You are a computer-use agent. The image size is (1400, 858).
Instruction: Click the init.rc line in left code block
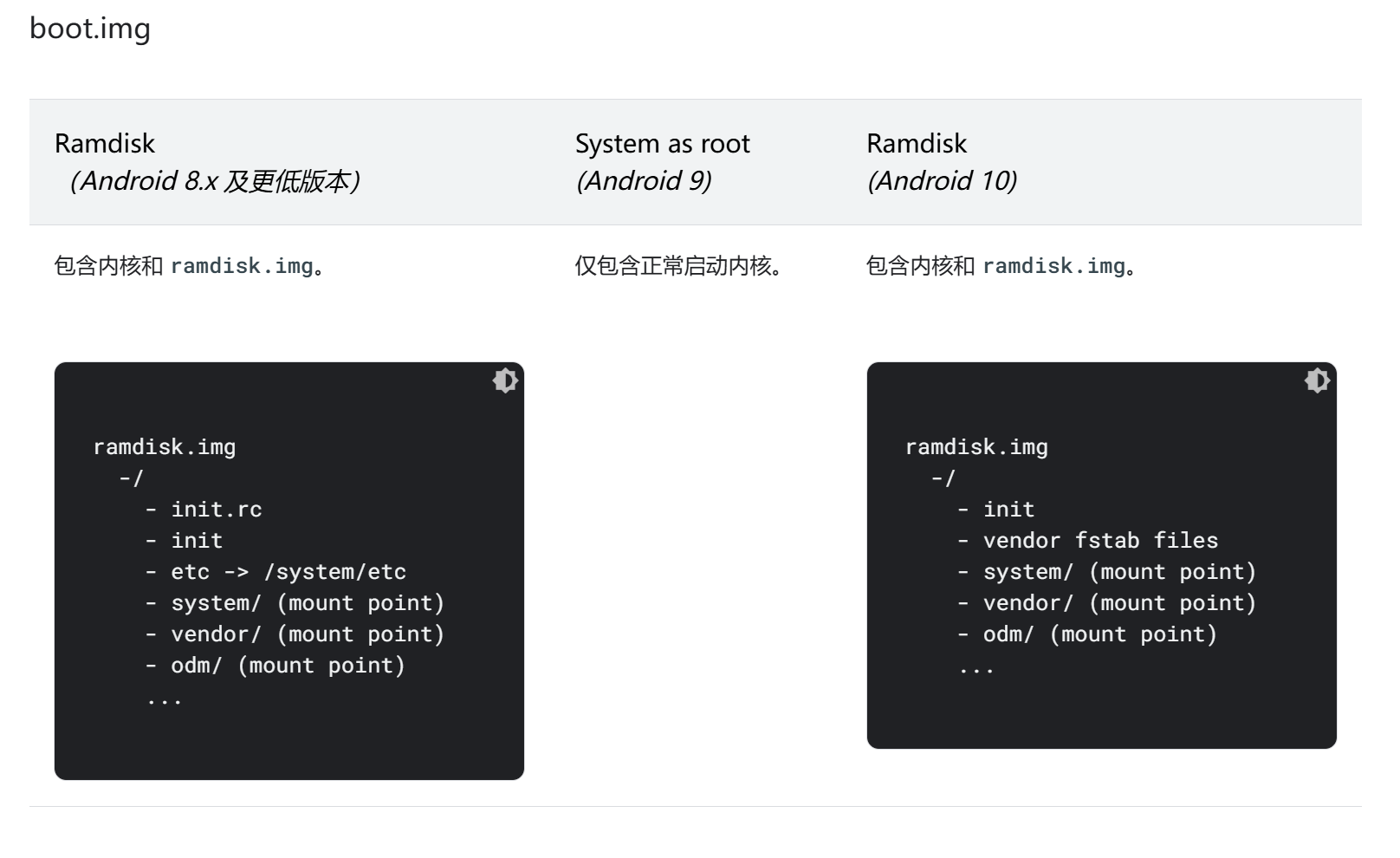pyautogui.click(x=204, y=510)
